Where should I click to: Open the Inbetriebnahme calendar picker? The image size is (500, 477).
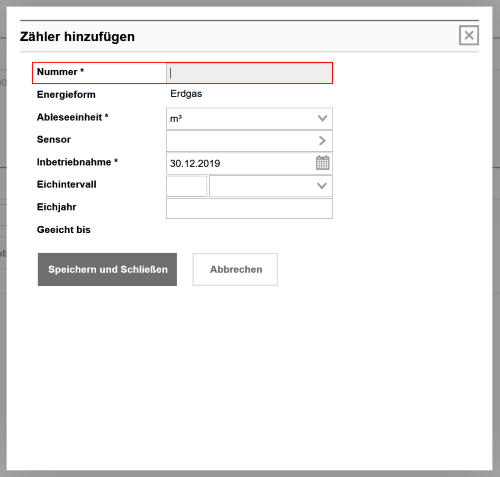pos(322,163)
